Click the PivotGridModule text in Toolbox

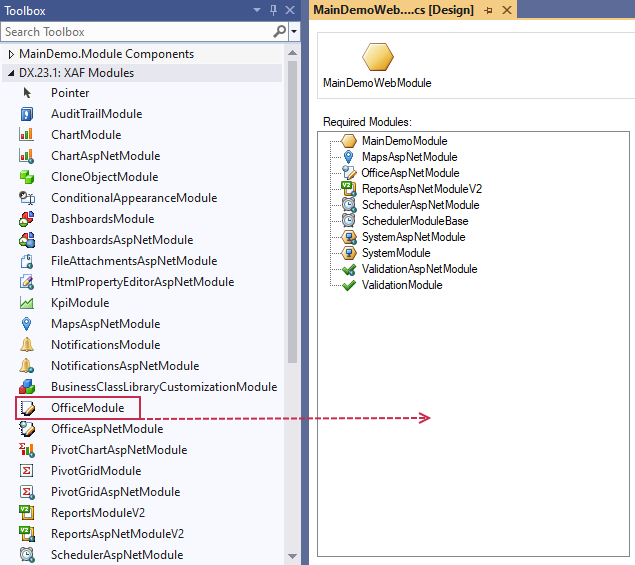click(x=96, y=471)
